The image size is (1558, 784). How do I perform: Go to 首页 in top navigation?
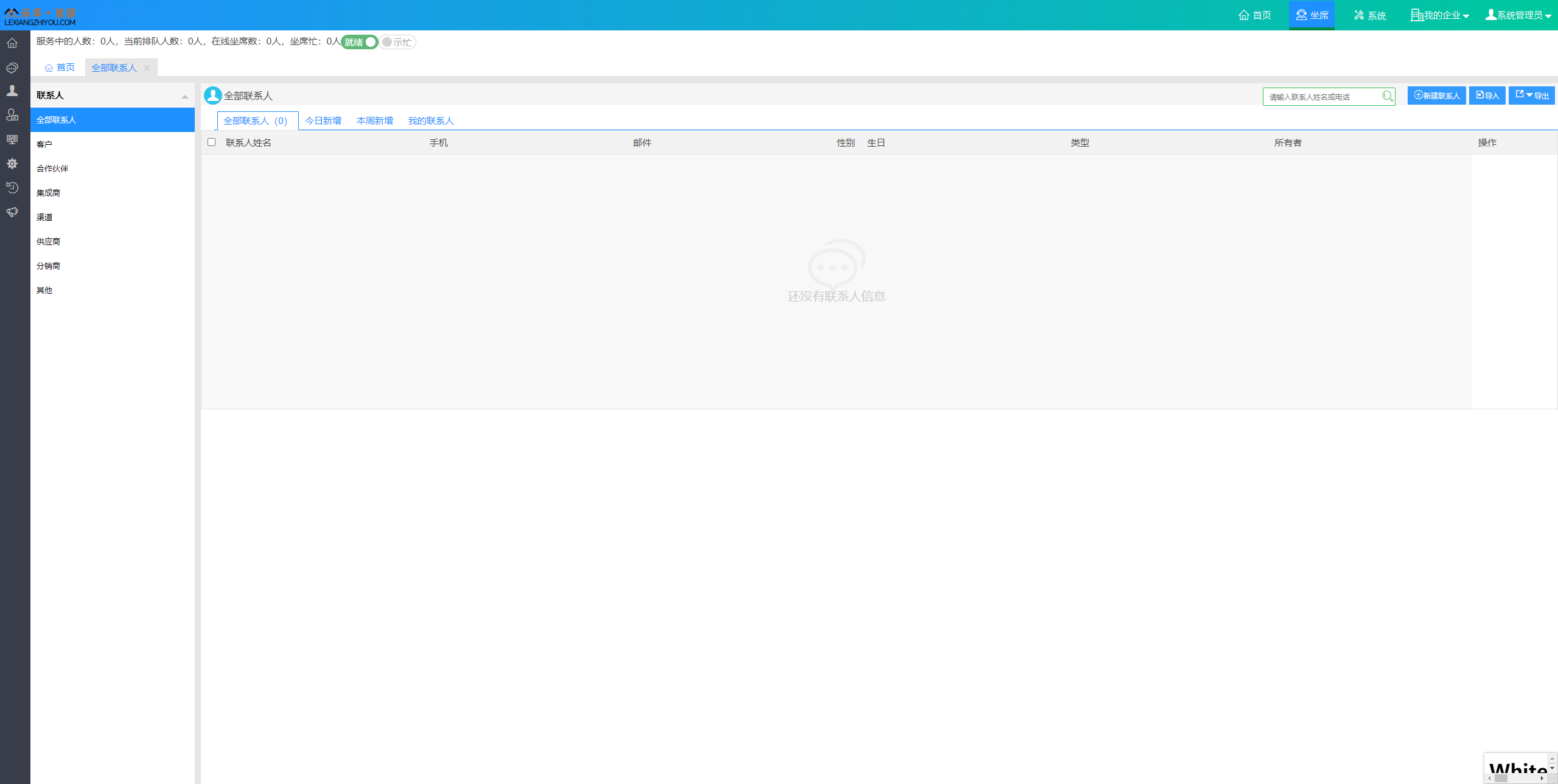click(1255, 15)
